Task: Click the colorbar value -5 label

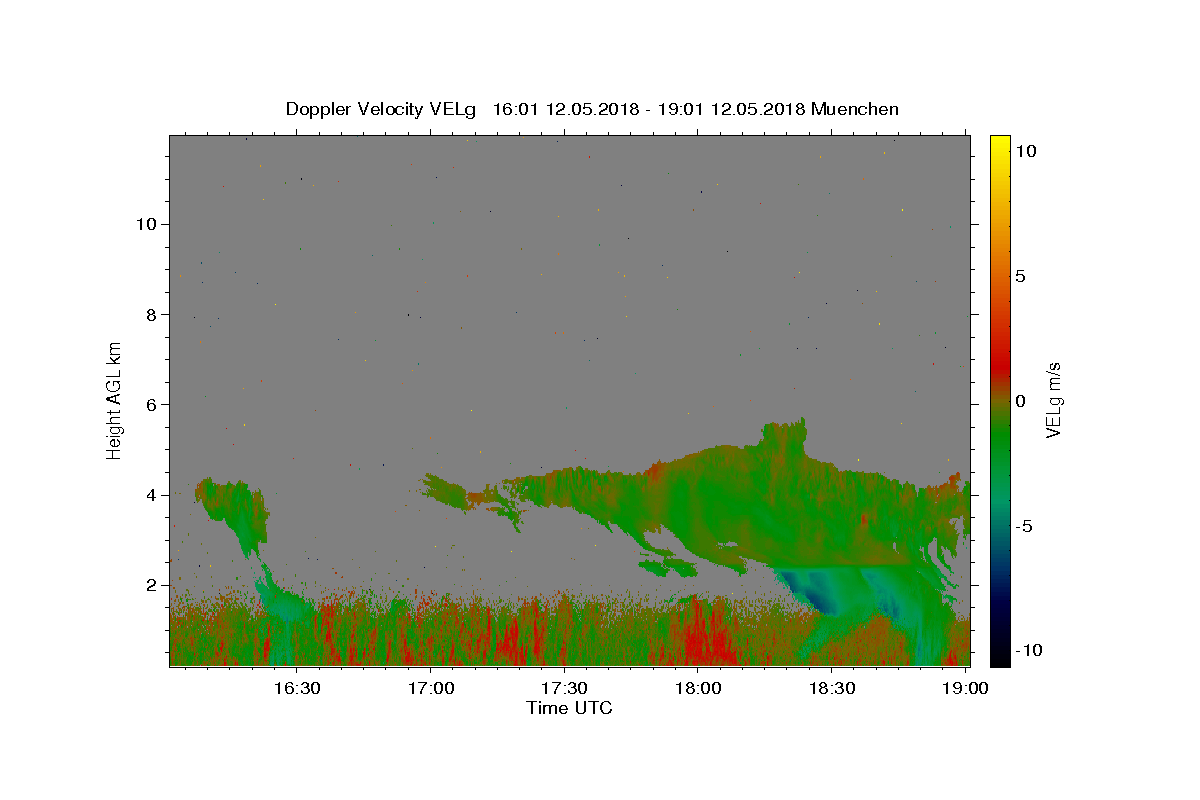Action: point(1024,526)
